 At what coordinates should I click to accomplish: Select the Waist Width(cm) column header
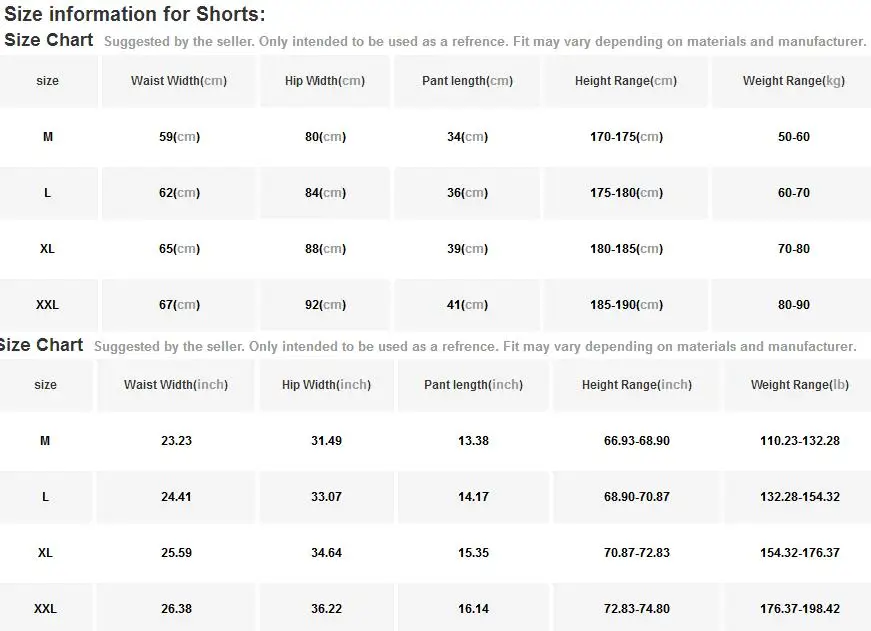click(x=179, y=81)
